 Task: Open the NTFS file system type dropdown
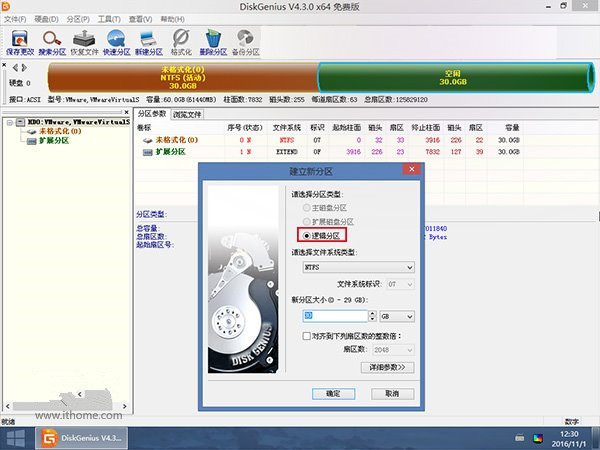(x=357, y=267)
